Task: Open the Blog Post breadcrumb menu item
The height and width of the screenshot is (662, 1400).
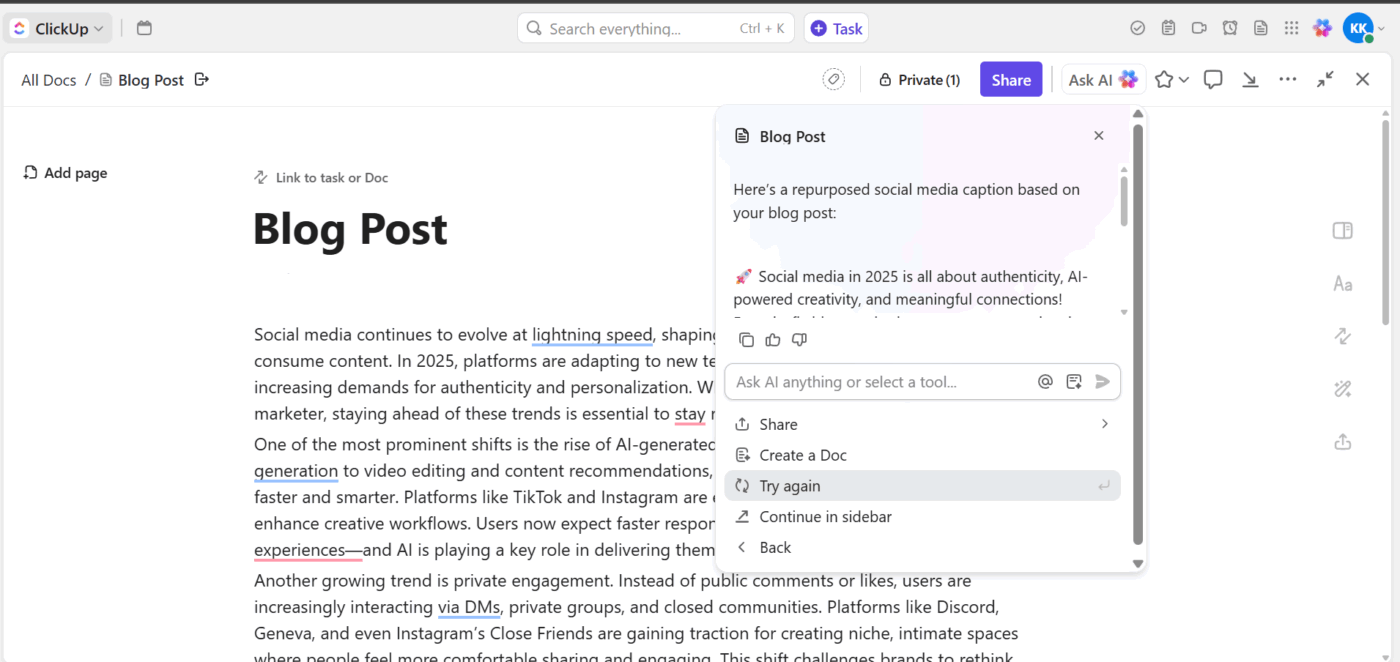Action: click(x=151, y=79)
